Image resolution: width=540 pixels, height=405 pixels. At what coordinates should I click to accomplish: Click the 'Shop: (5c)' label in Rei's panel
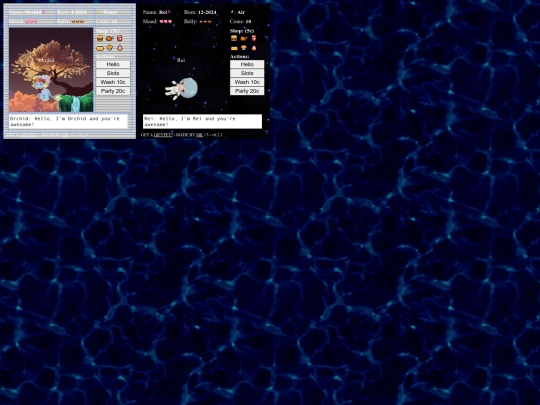click(242, 31)
